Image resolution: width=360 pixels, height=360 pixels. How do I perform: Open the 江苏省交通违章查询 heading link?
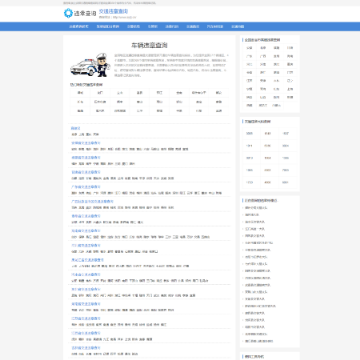[x=86, y=319]
